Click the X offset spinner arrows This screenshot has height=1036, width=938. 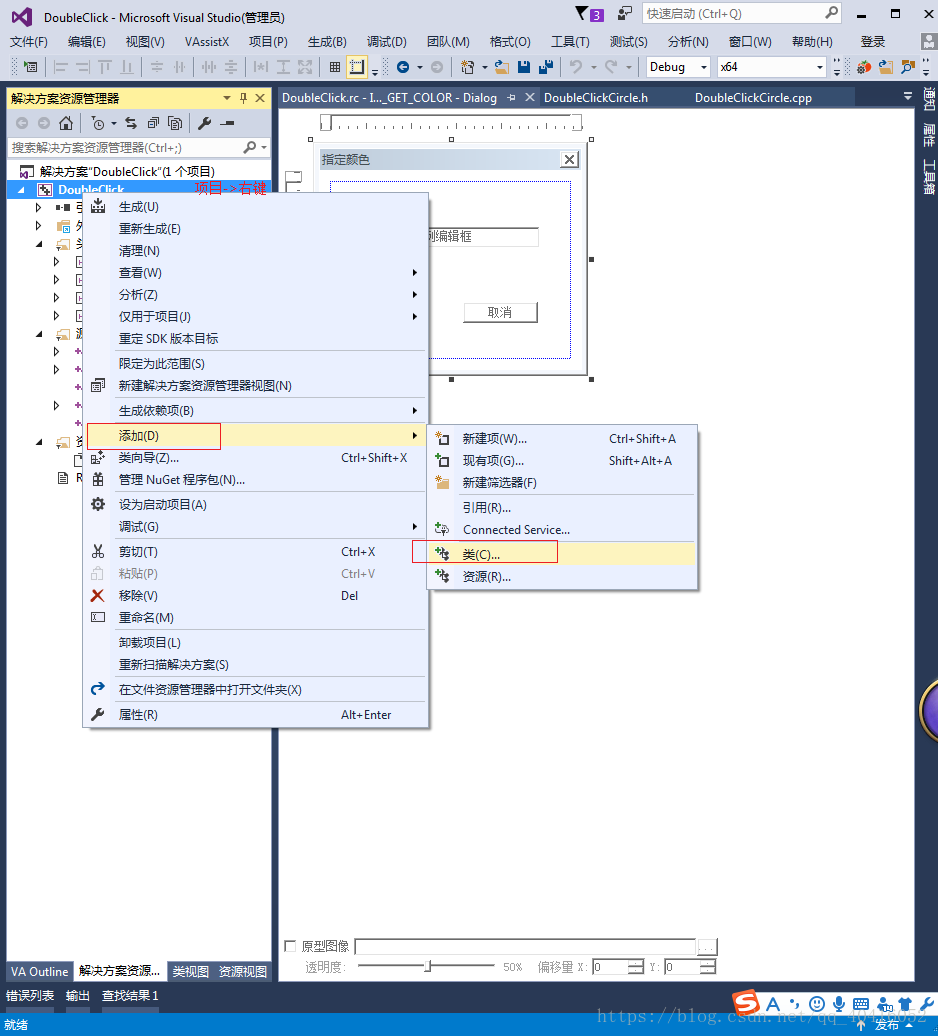click(x=635, y=967)
